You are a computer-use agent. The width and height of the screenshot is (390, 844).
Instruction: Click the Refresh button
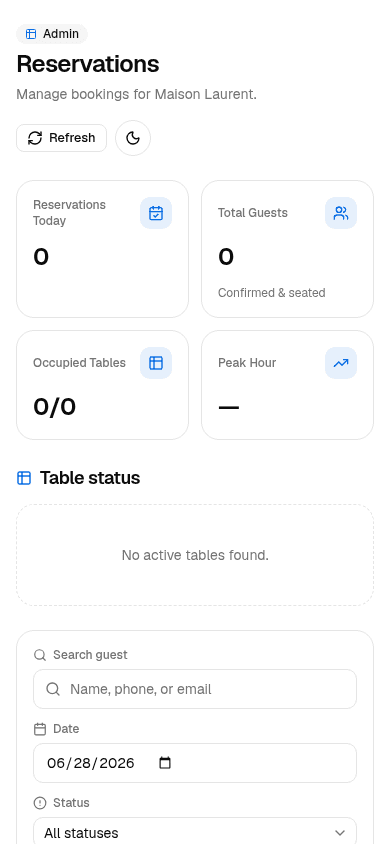[x=61, y=138]
